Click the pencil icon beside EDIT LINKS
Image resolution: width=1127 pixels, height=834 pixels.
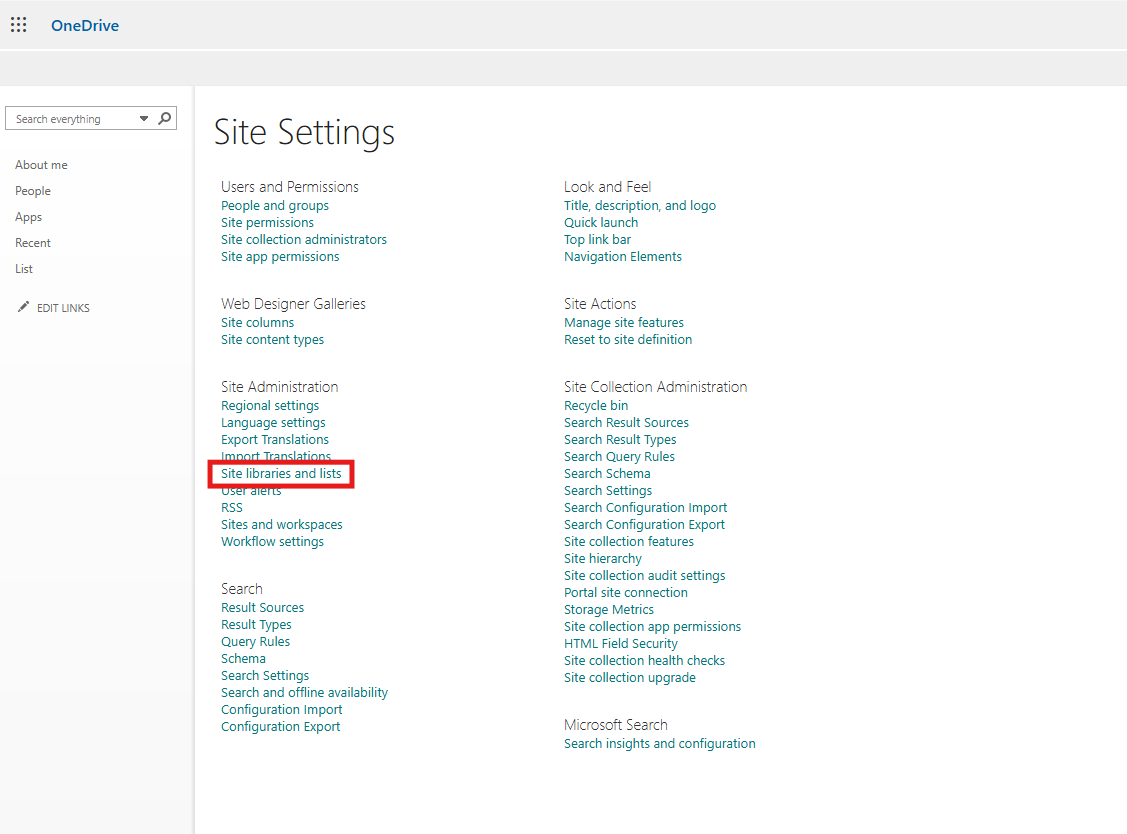click(x=24, y=307)
